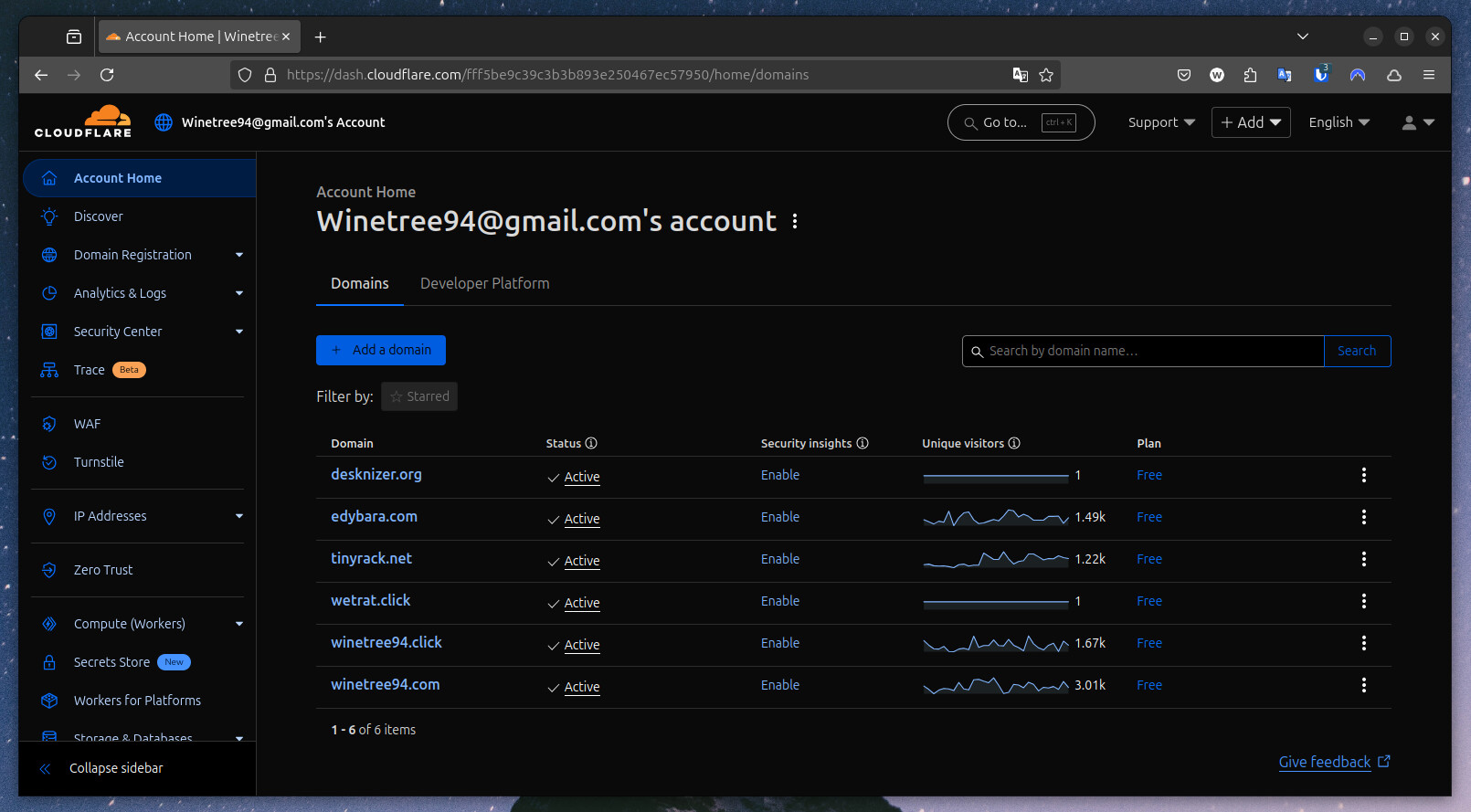
Task: Click the Compute (Workers) icon
Action: tap(49, 624)
